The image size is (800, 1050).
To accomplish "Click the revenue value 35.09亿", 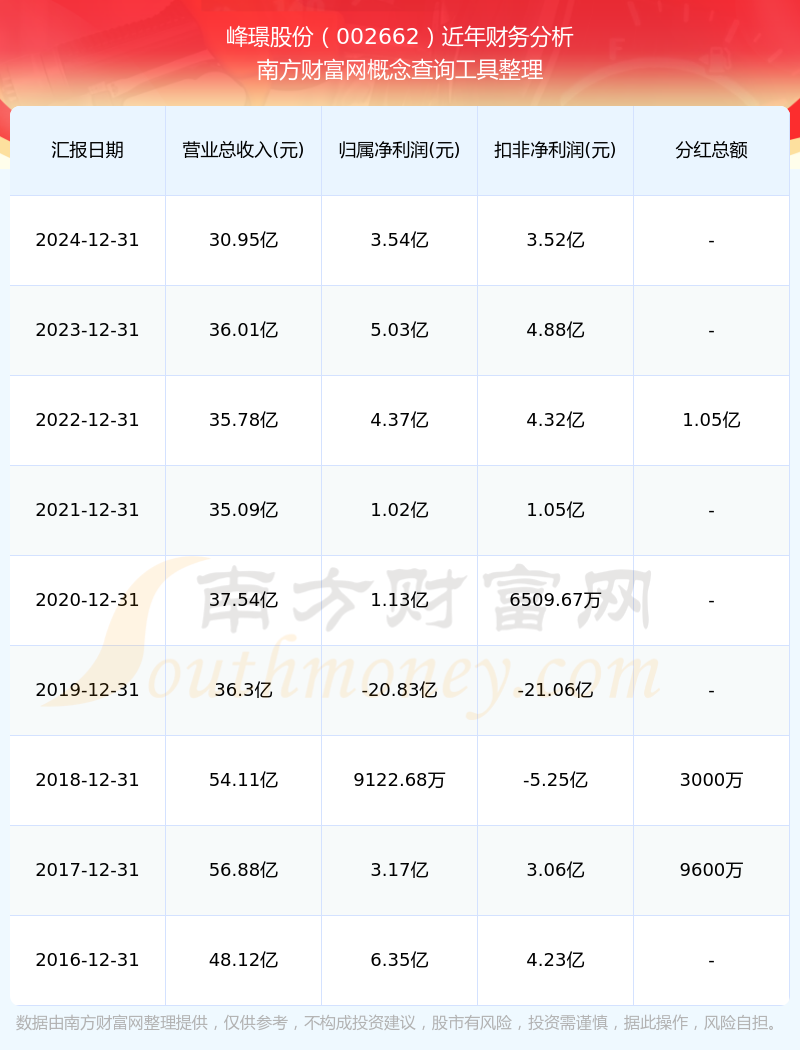I will [244, 510].
